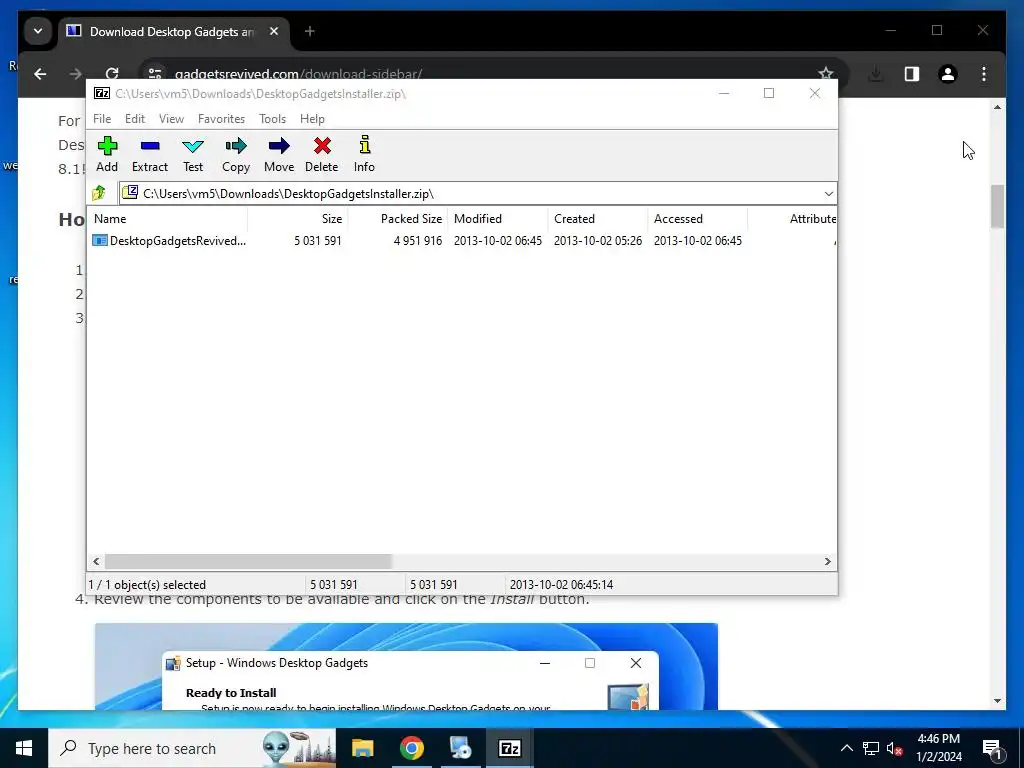Open the View menu
1024x768 pixels.
pos(171,119)
